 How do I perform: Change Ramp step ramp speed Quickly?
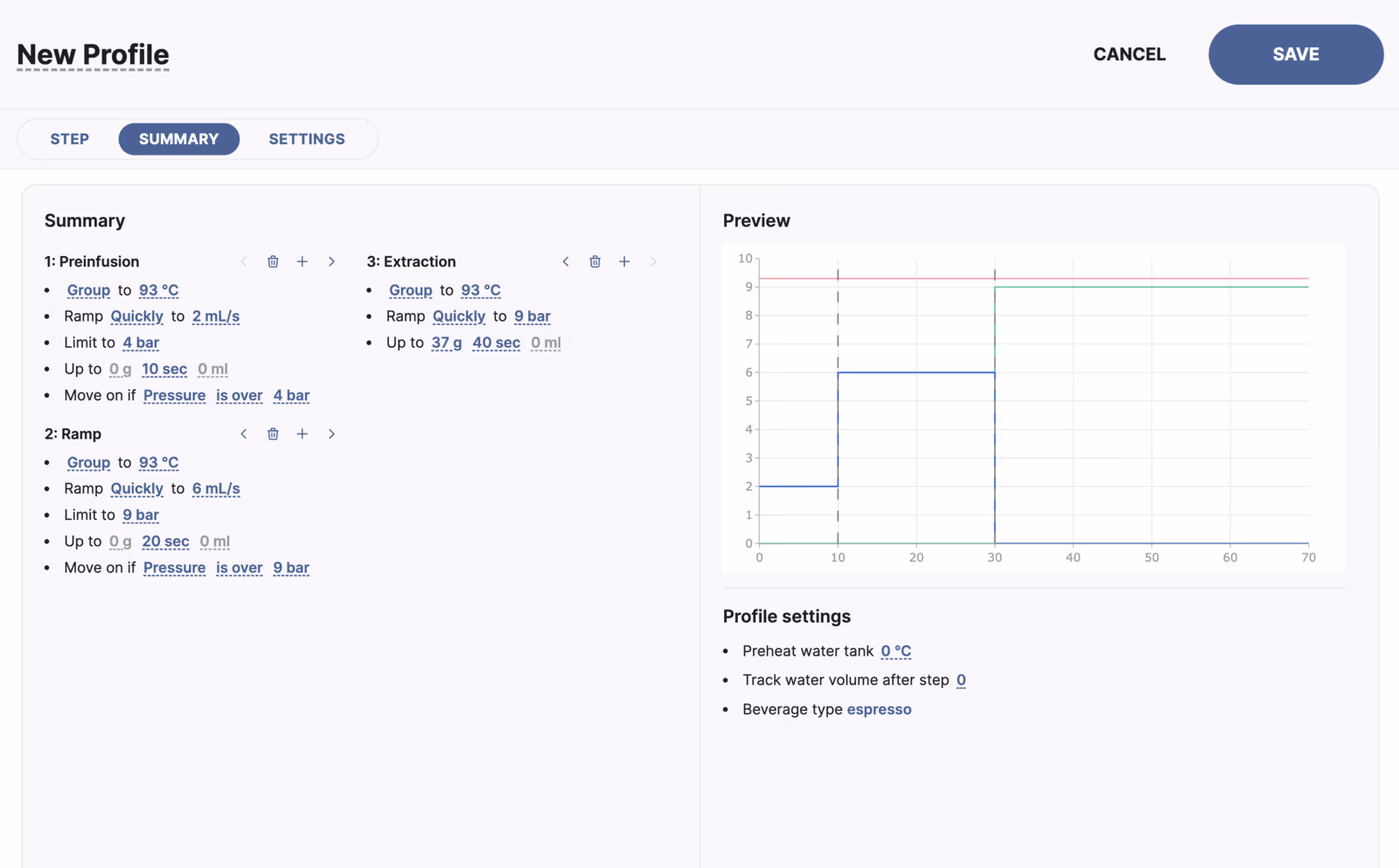click(x=137, y=489)
